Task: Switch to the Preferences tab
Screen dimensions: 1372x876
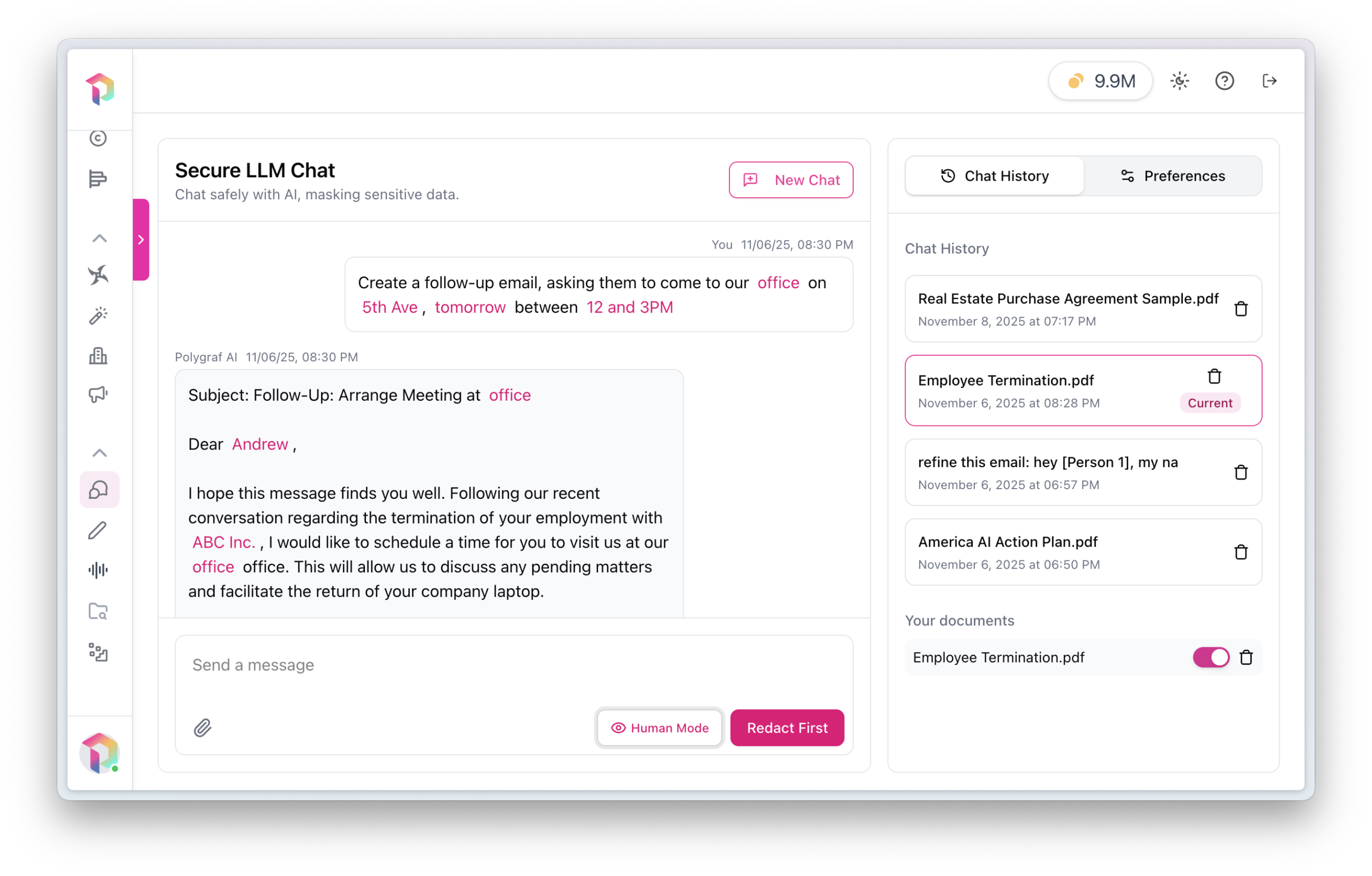Action: 1173,176
